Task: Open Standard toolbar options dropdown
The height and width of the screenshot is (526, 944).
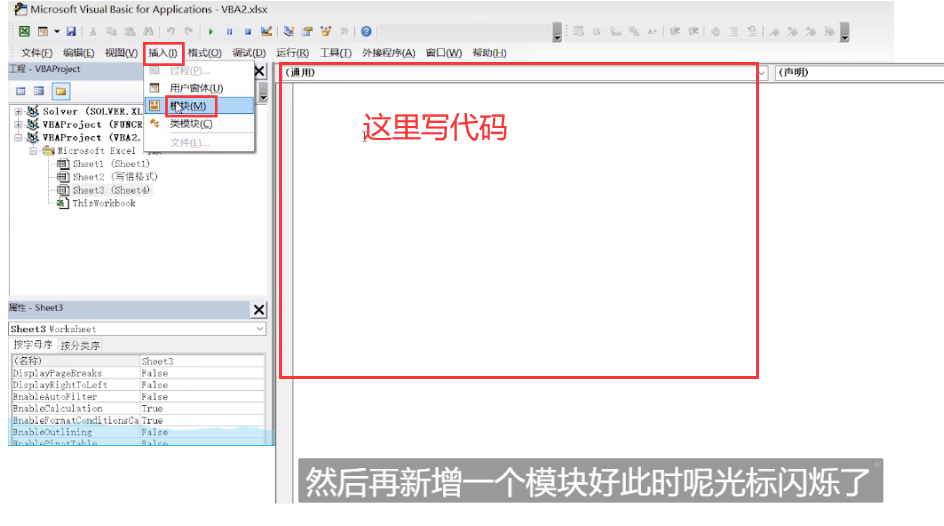Action: (557, 32)
